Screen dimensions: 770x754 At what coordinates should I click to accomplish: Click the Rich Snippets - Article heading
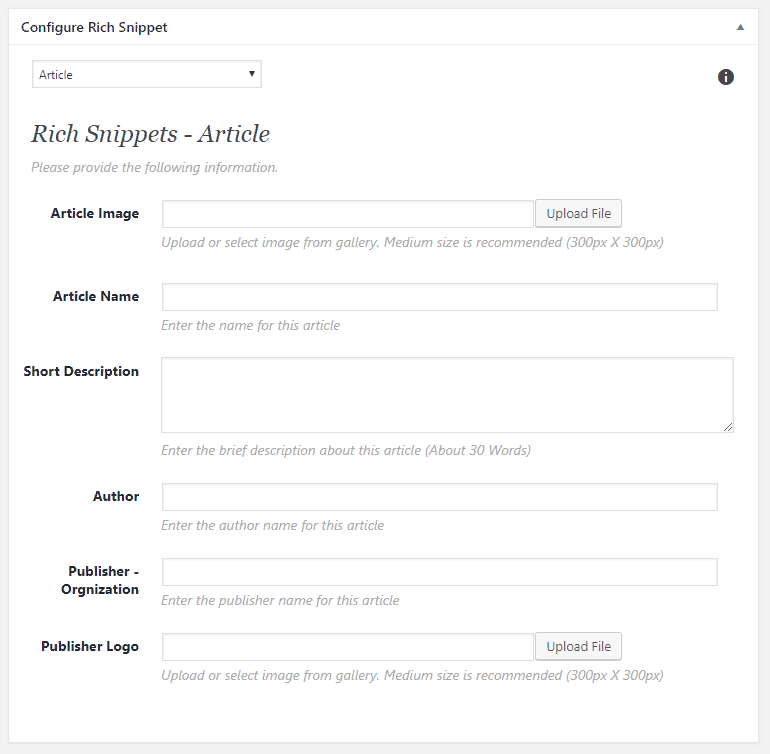tap(150, 134)
